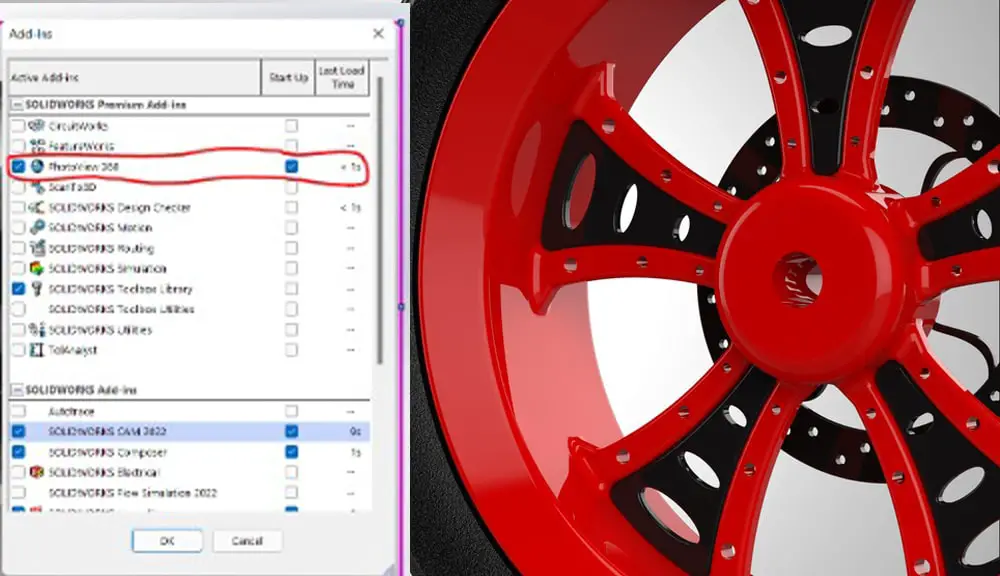Click the SOLIDWORKS Design Checker icon
1000x576 pixels.
(x=37, y=207)
